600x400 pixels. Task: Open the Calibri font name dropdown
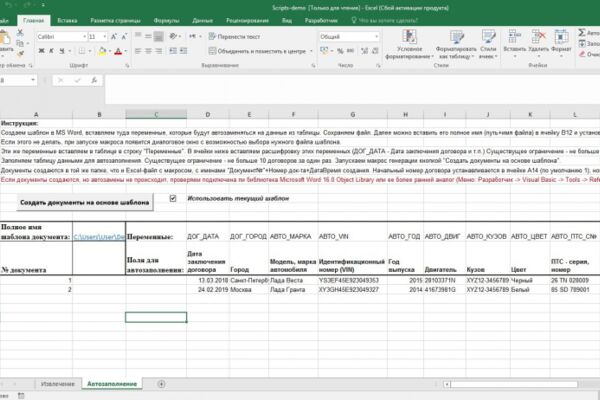[x=85, y=37]
